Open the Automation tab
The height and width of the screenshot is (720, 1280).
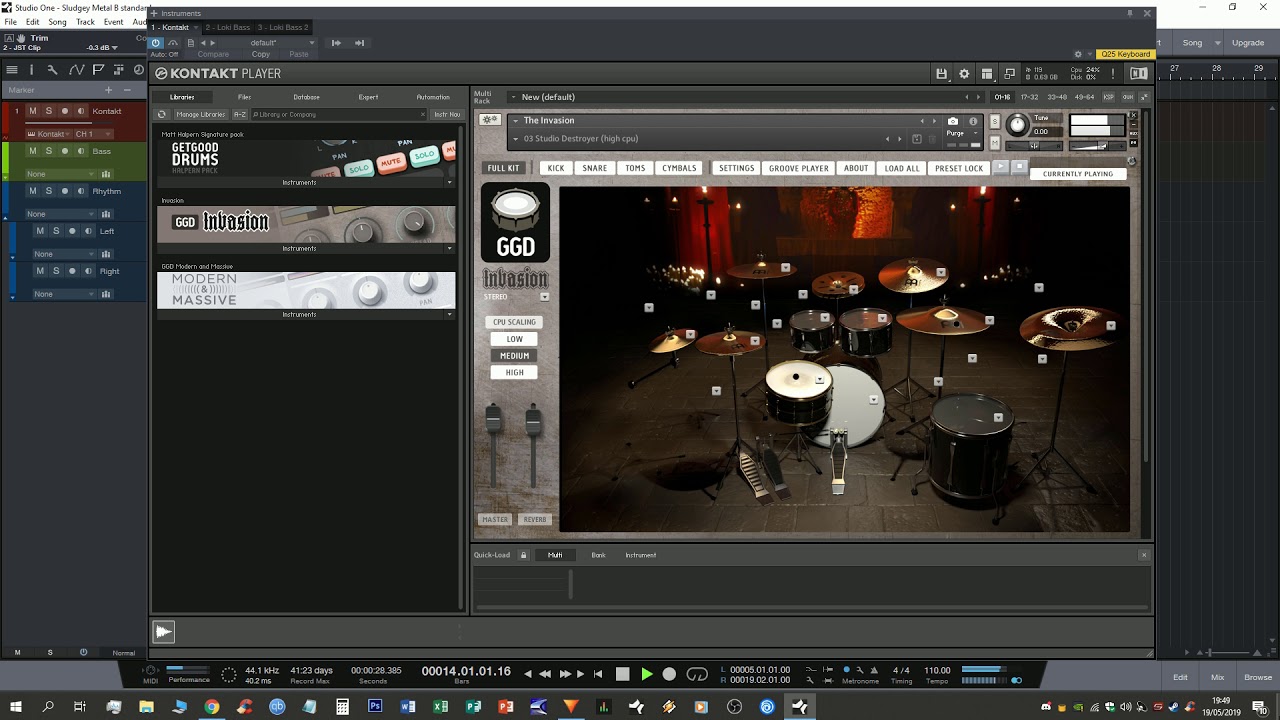coord(433,97)
